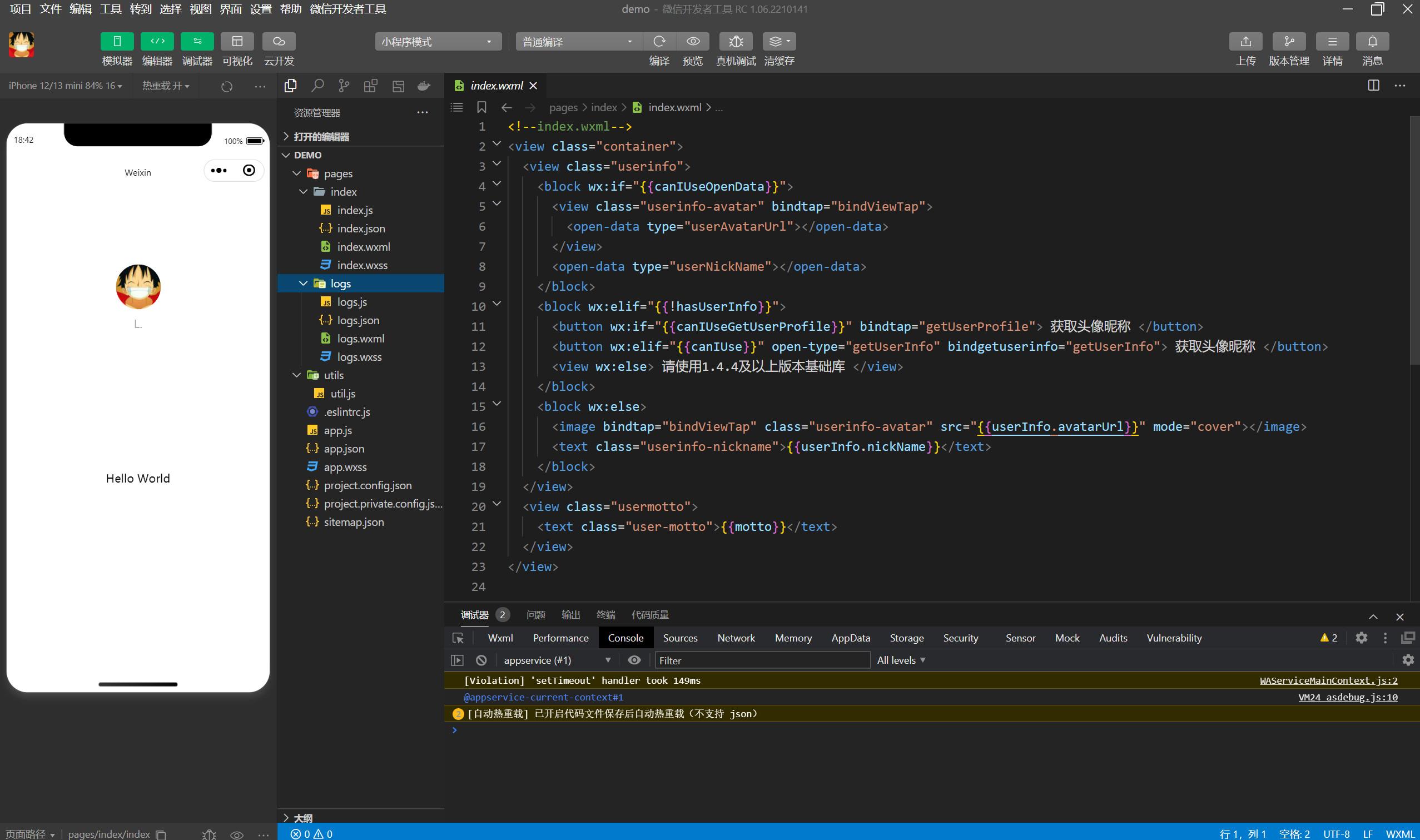The width and height of the screenshot is (1420, 840).
Task: Click the clear console icon
Action: click(481, 660)
